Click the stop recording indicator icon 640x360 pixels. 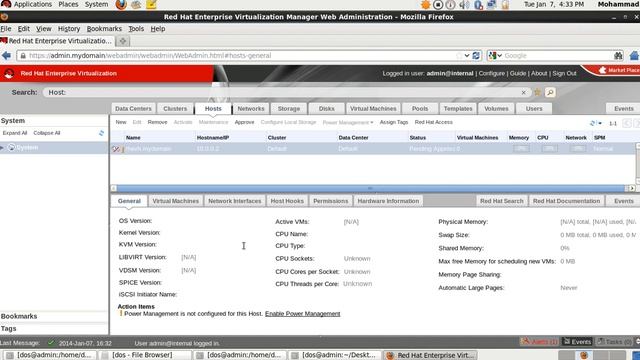438,4
